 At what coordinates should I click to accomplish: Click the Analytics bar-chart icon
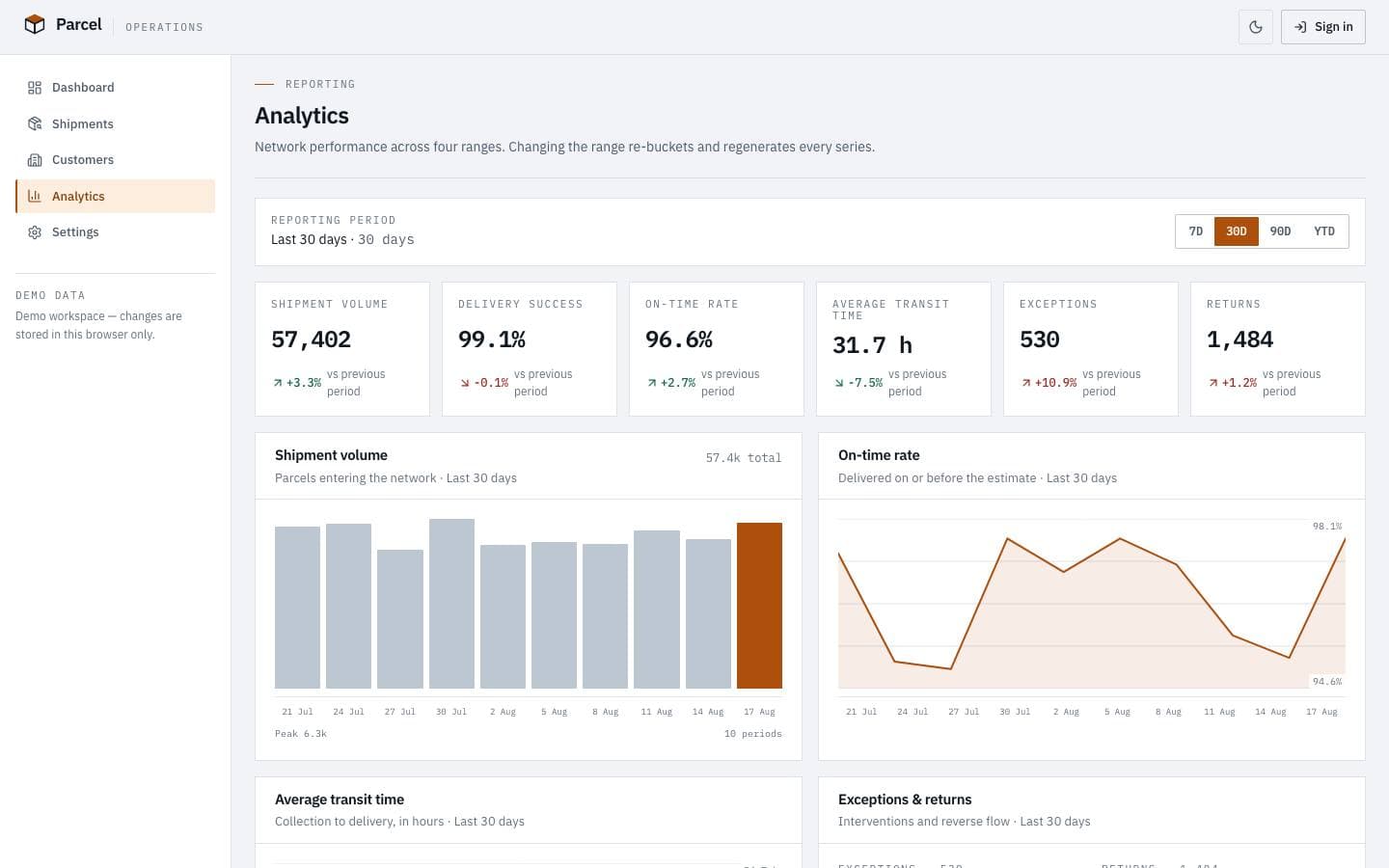pos(35,196)
